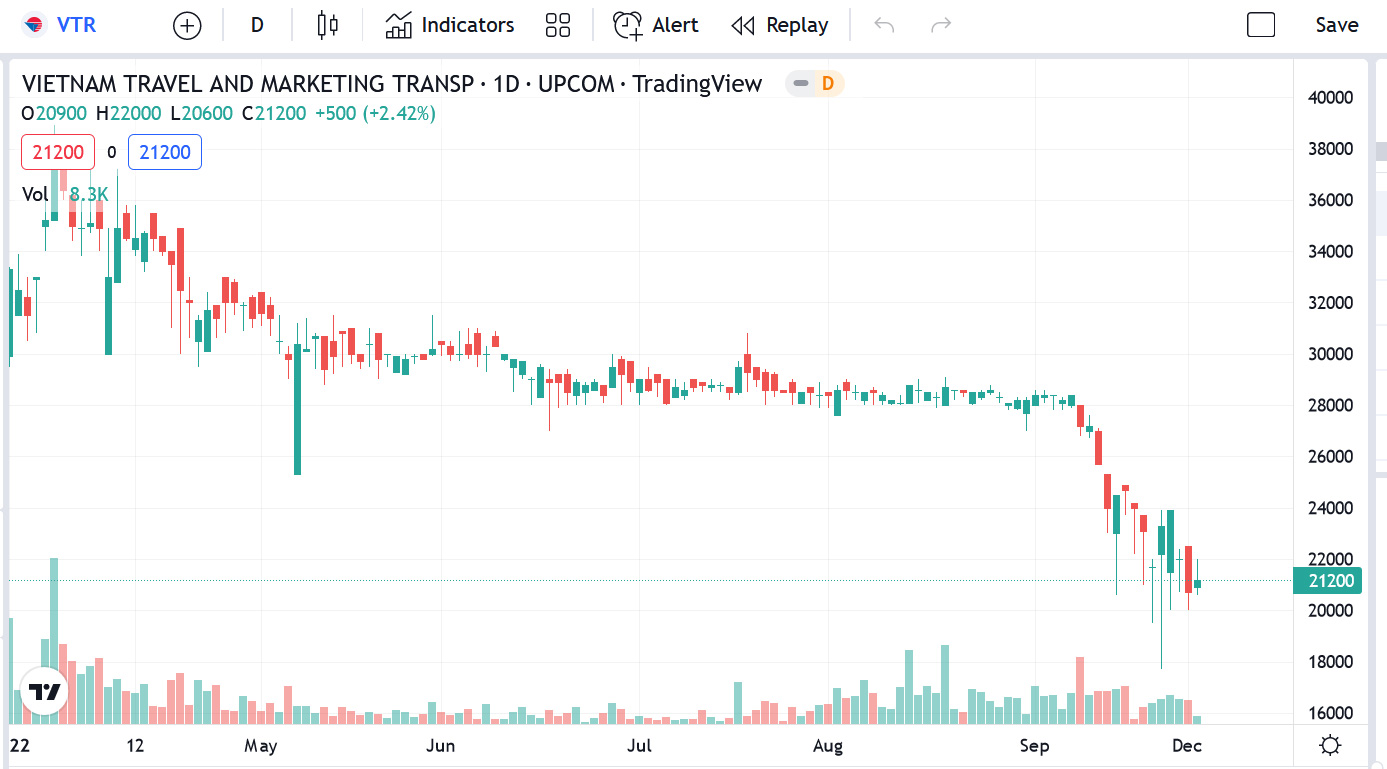Screen dimensions: 1387x769
Task: Click the 8.3K volume value
Action: (88, 194)
